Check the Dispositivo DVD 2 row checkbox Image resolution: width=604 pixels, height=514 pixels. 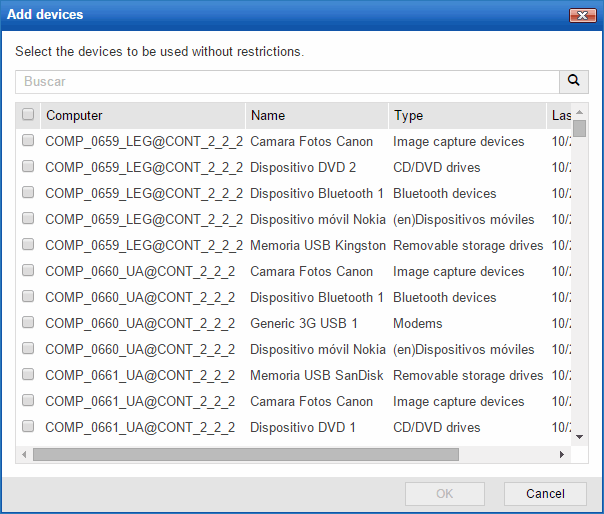[28, 167]
